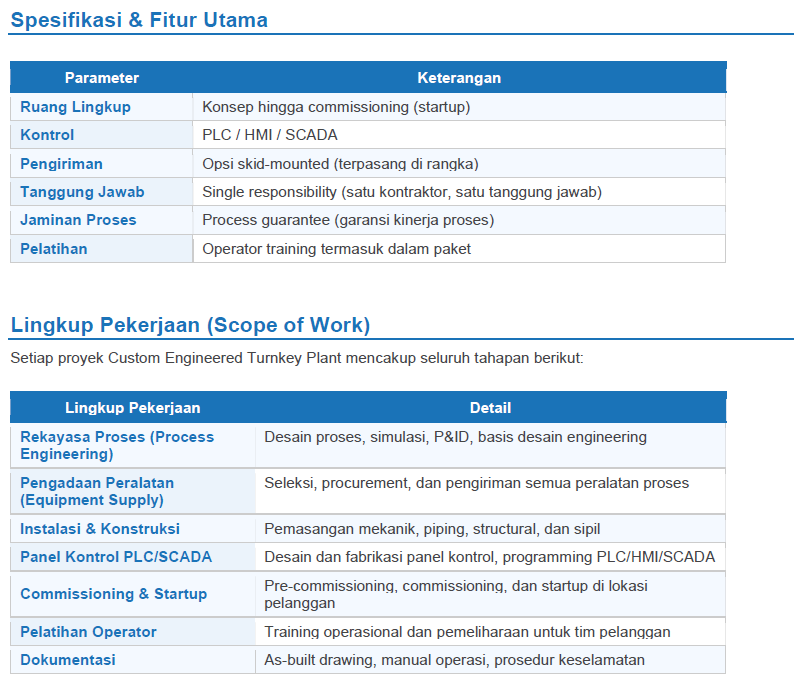Click 'Training operasional dan pemeliharaan' cell
Screen dimensions: 794x694
490,632
